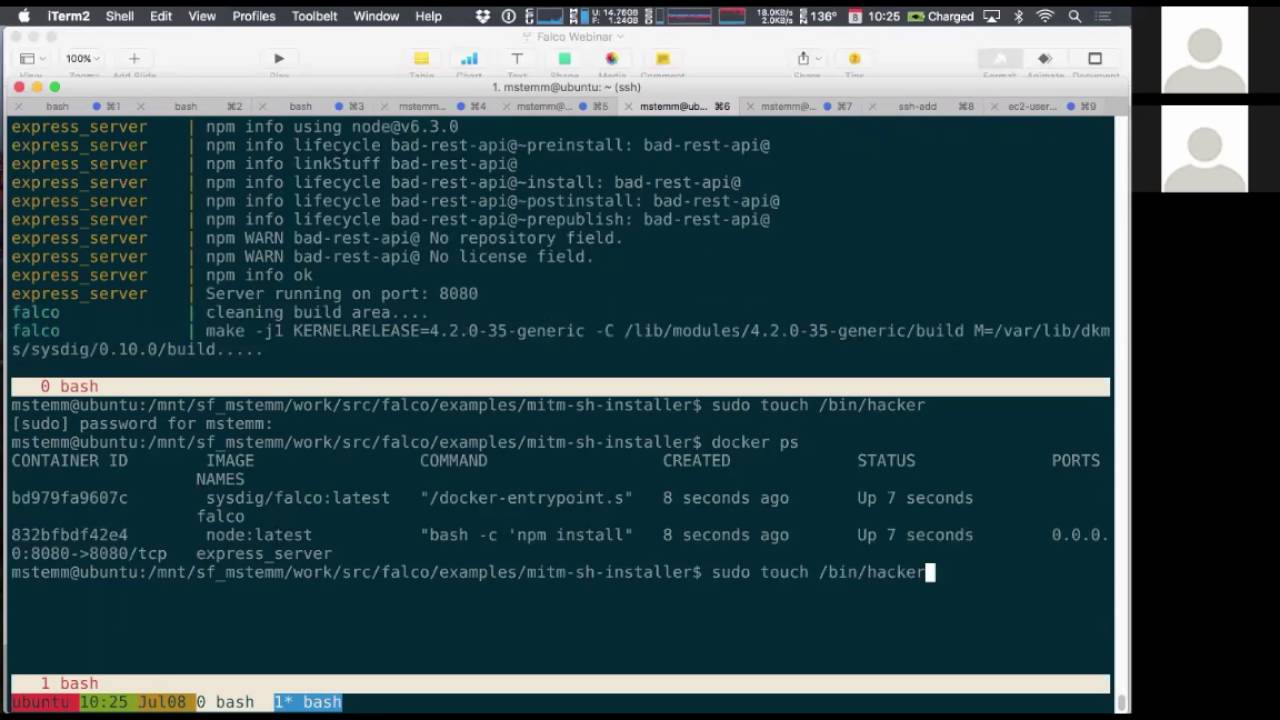Click 'Server running on port: 8080' line
The width and height of the screenshot is (1280, 720).
(342, 294)
